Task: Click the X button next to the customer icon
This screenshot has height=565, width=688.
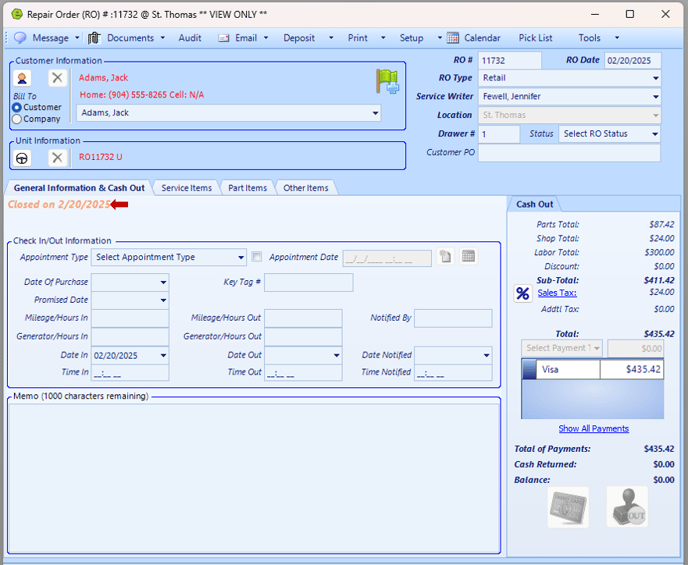Action: tap(57, 78)
